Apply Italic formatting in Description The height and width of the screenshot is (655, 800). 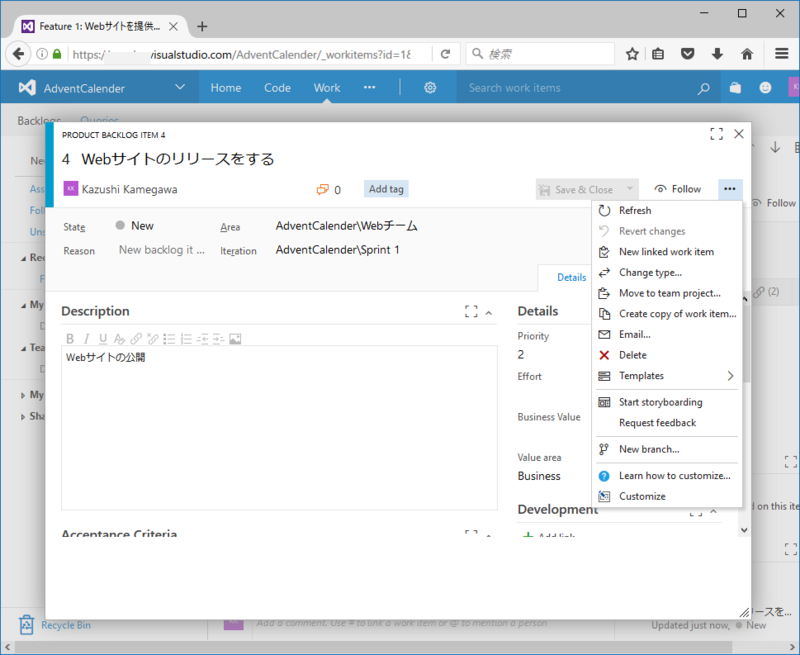(87, 339)
